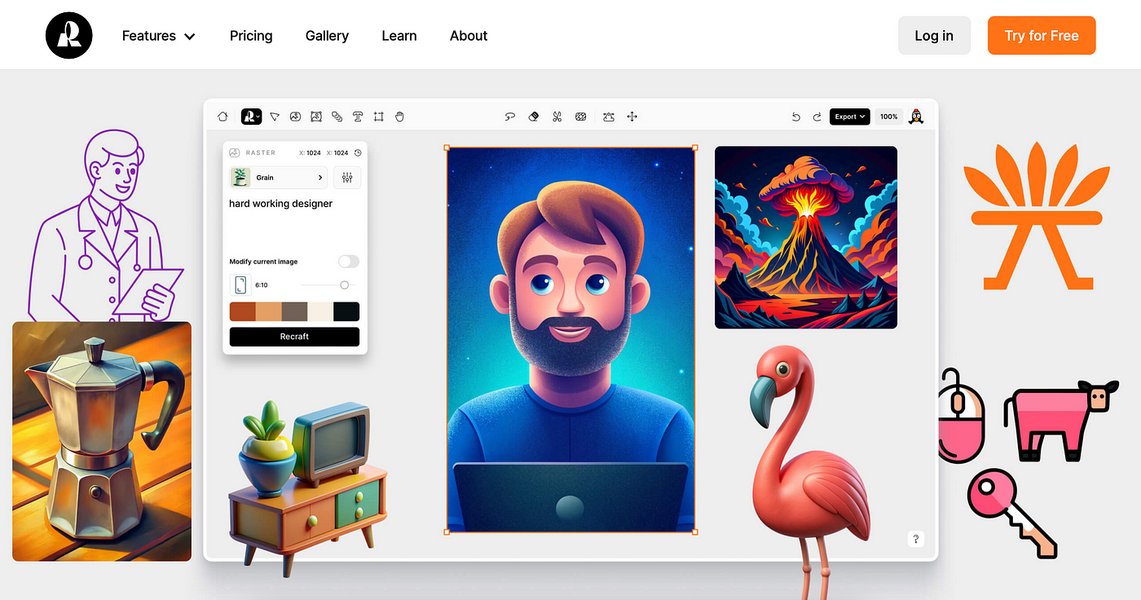Open the Crop frame tool
Viewport: 1141px width, 600px height.
click(378, 116)
